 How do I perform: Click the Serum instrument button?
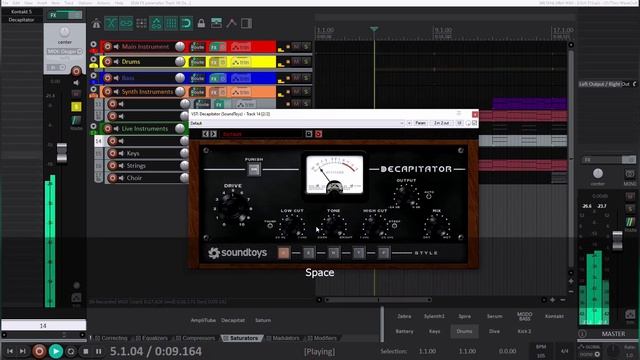494,316
